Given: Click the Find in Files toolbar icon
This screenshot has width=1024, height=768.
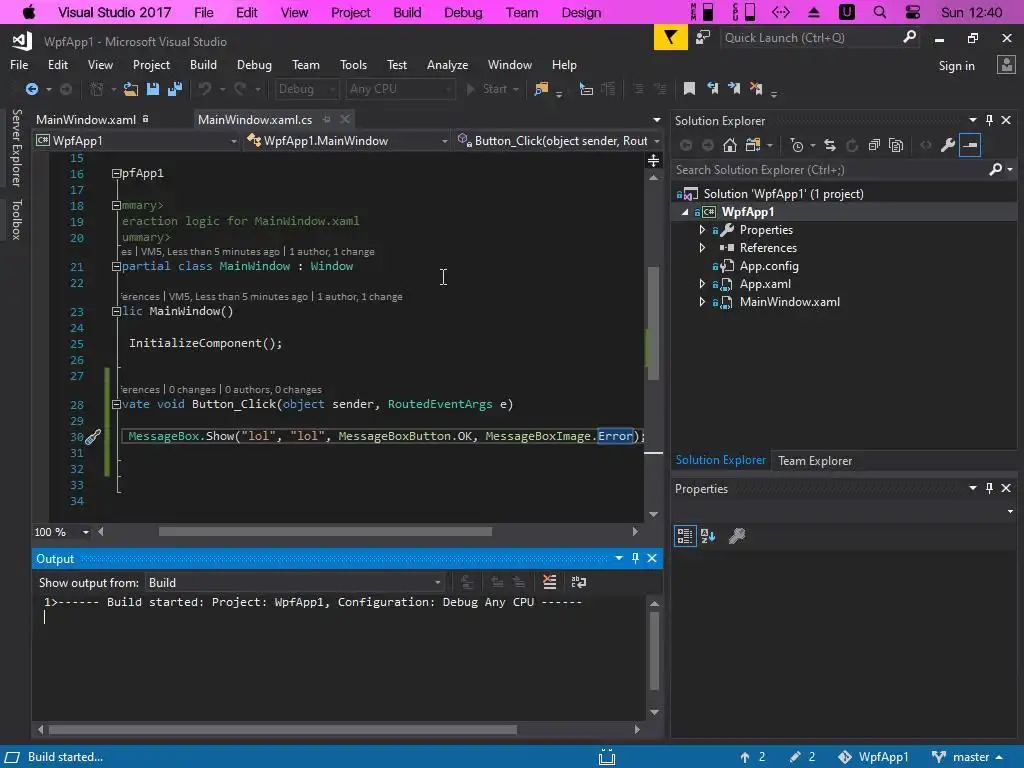Looking at the screenshot, I should coord(541,89).
